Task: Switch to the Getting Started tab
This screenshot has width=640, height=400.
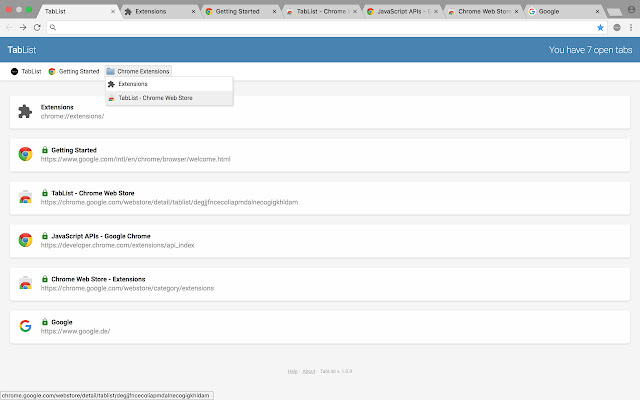Action: [x=241, y=11]
